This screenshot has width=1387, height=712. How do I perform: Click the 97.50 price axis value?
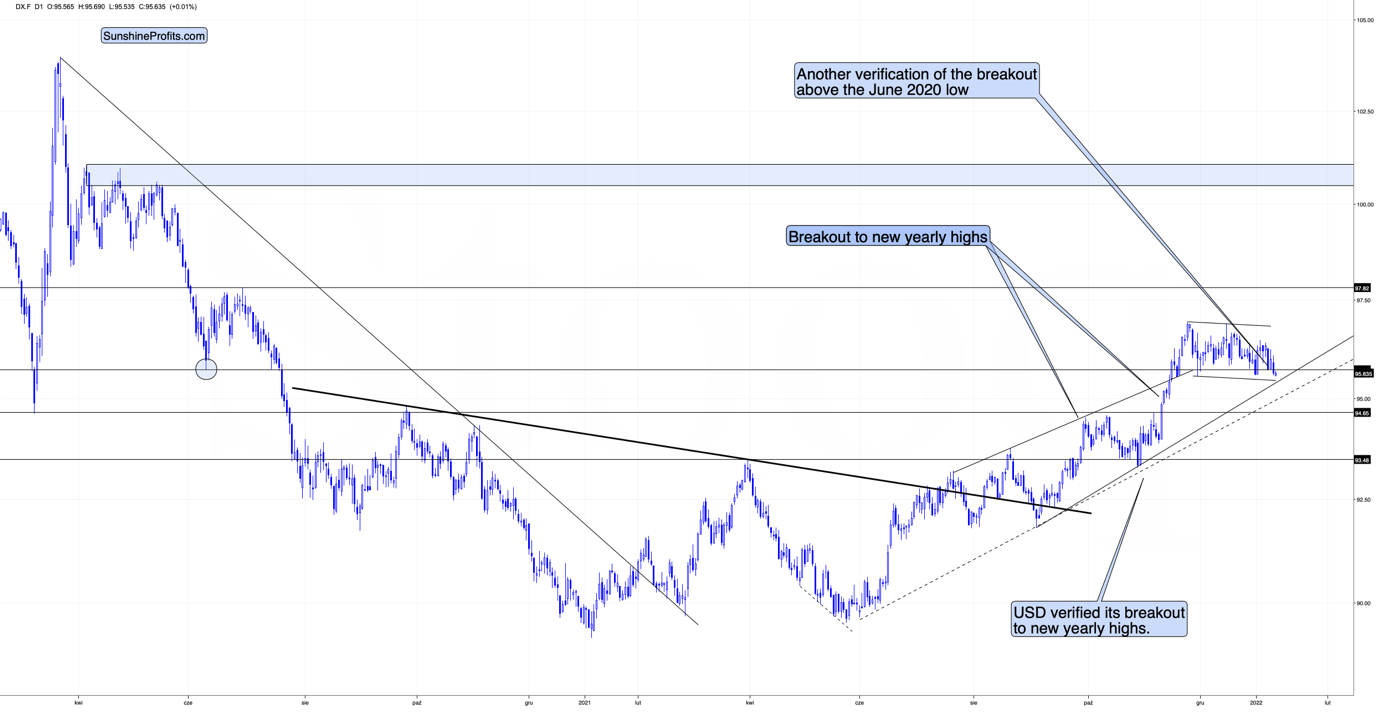[1363, 300]
